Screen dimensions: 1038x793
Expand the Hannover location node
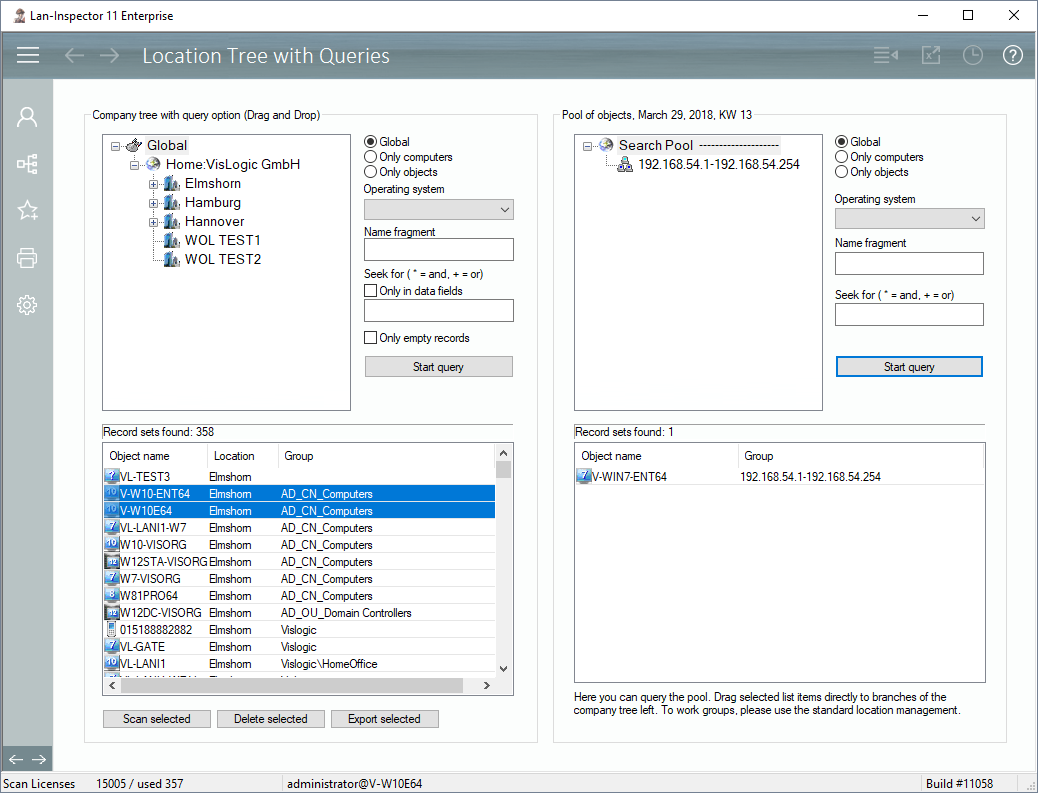pyautogui.click(x=154, y=222)
